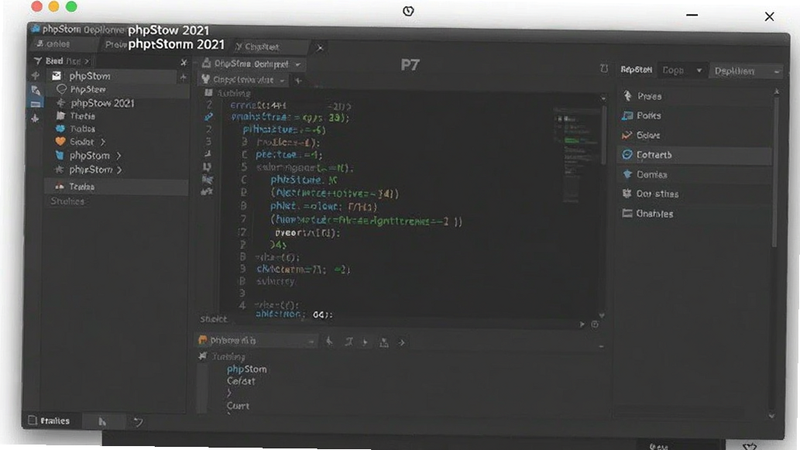
Task: Select the 'phpStow 2021' item in the left tree
Action: (x=103, y=103)
